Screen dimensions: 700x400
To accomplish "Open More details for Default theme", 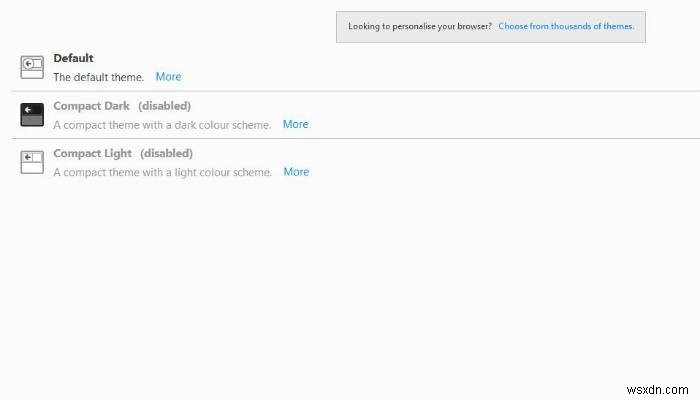I will 168,77.
